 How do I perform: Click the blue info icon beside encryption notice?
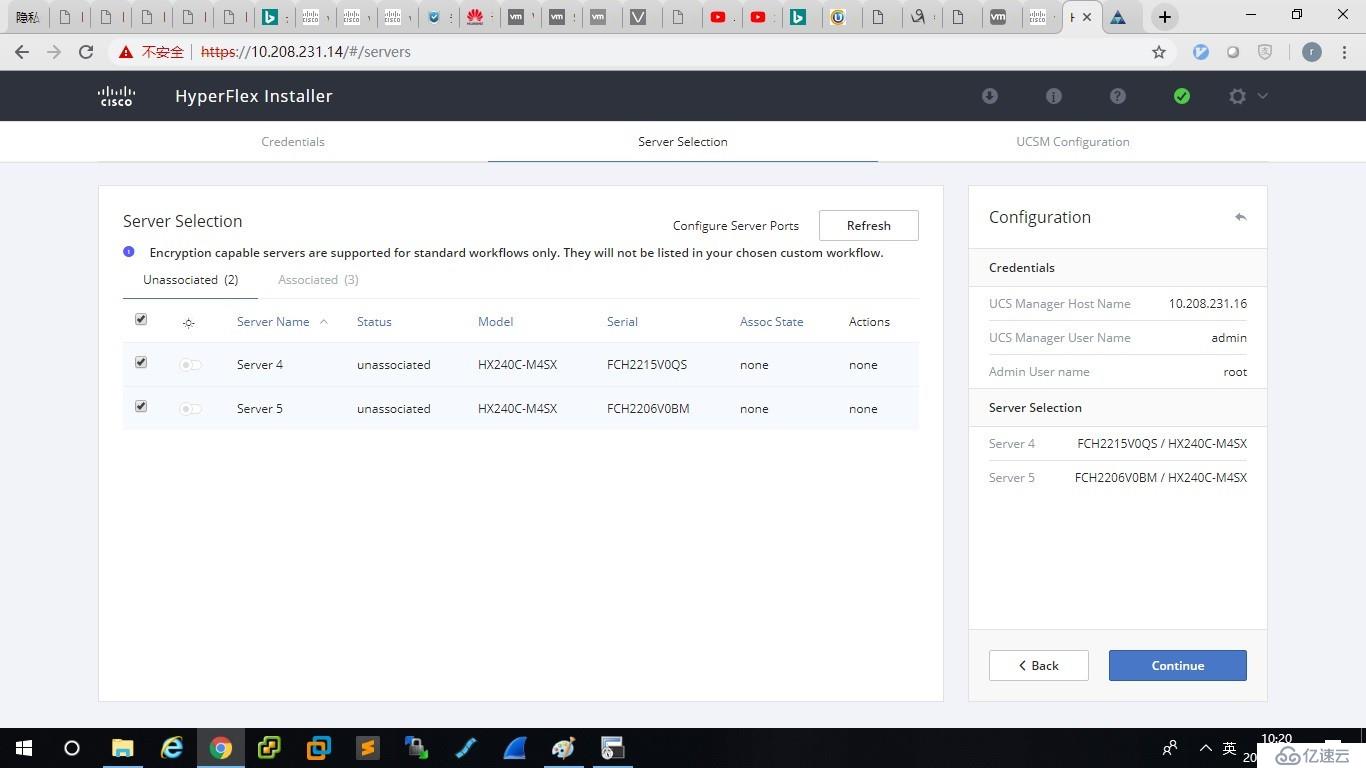tap(129, 252)
